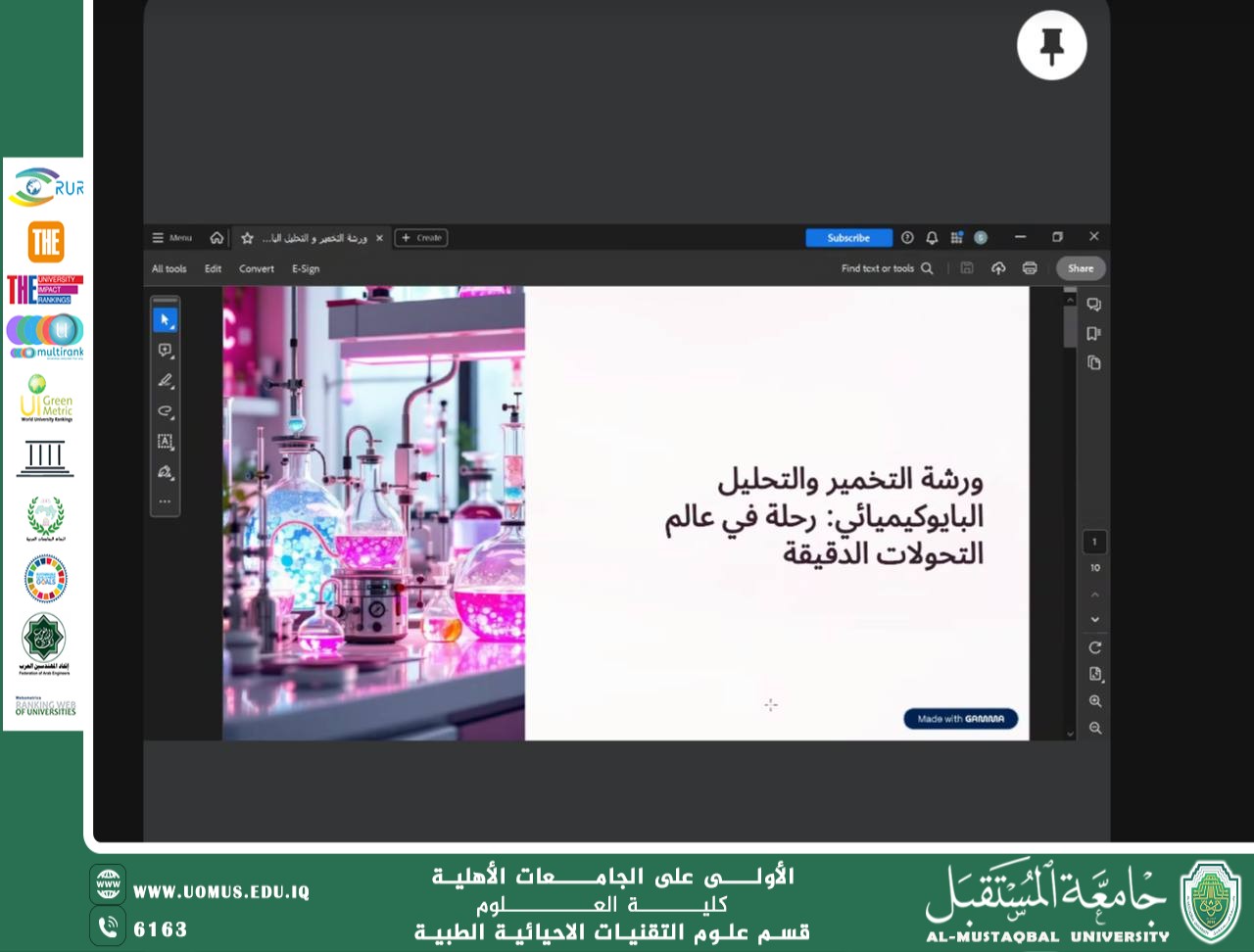Open the print dialog icon
Screen dimensions: 1254x952
pos(1029,267)
